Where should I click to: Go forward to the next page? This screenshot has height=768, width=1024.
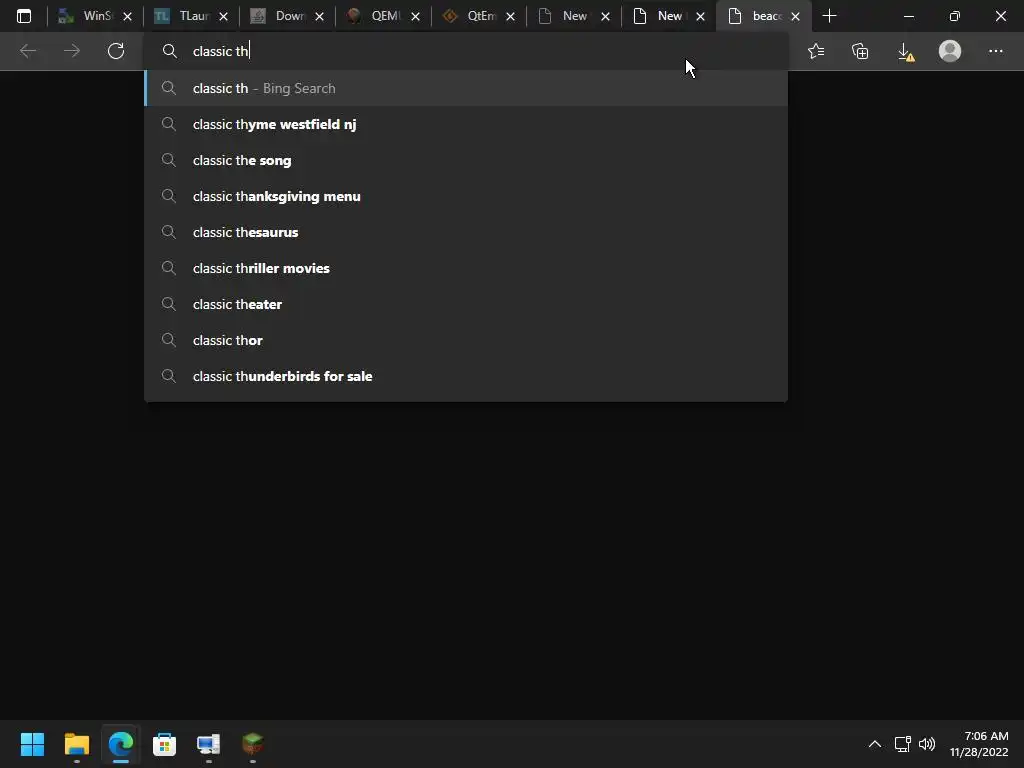tap(72, 51)
